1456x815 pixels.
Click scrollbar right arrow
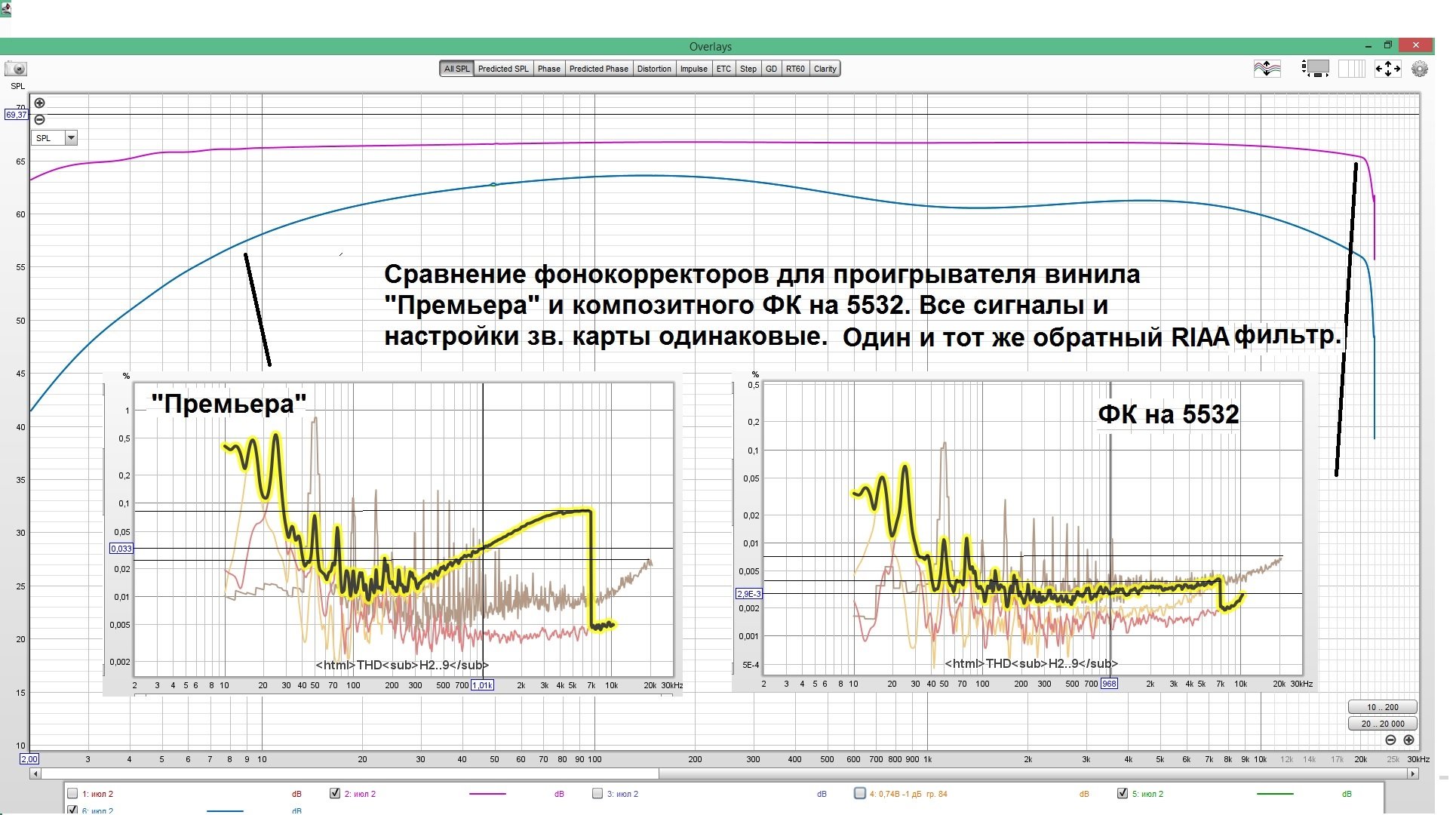(1413, 773)
